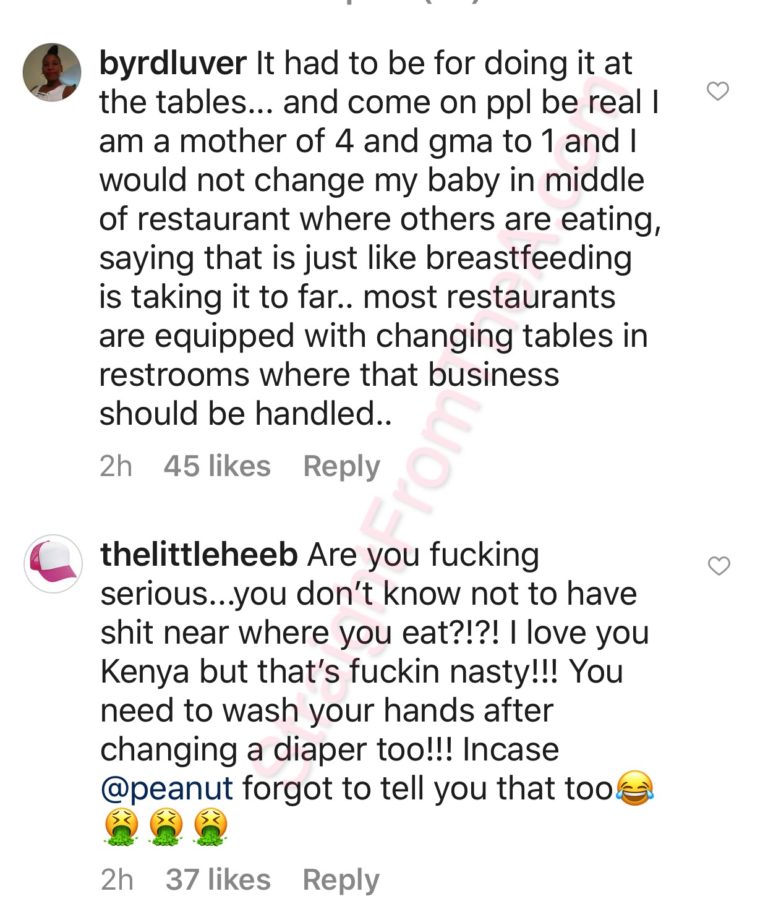
Task: Open the @peanut mention
Action: 167,789
